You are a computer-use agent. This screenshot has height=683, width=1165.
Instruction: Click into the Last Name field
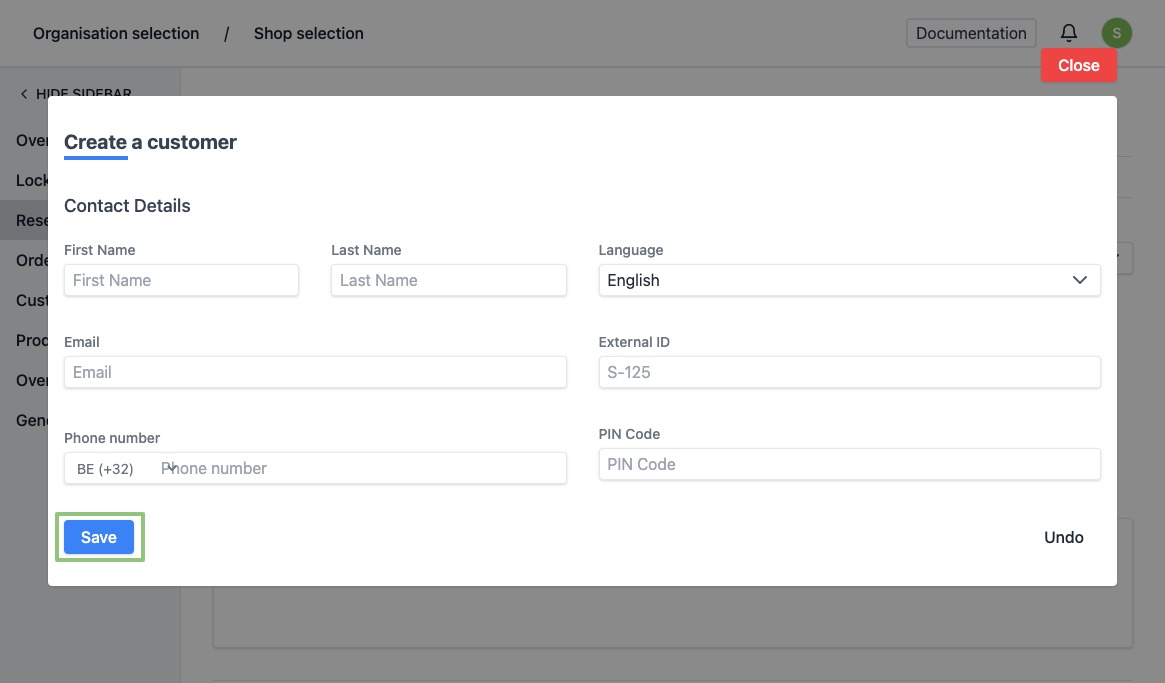click(448, 280)
